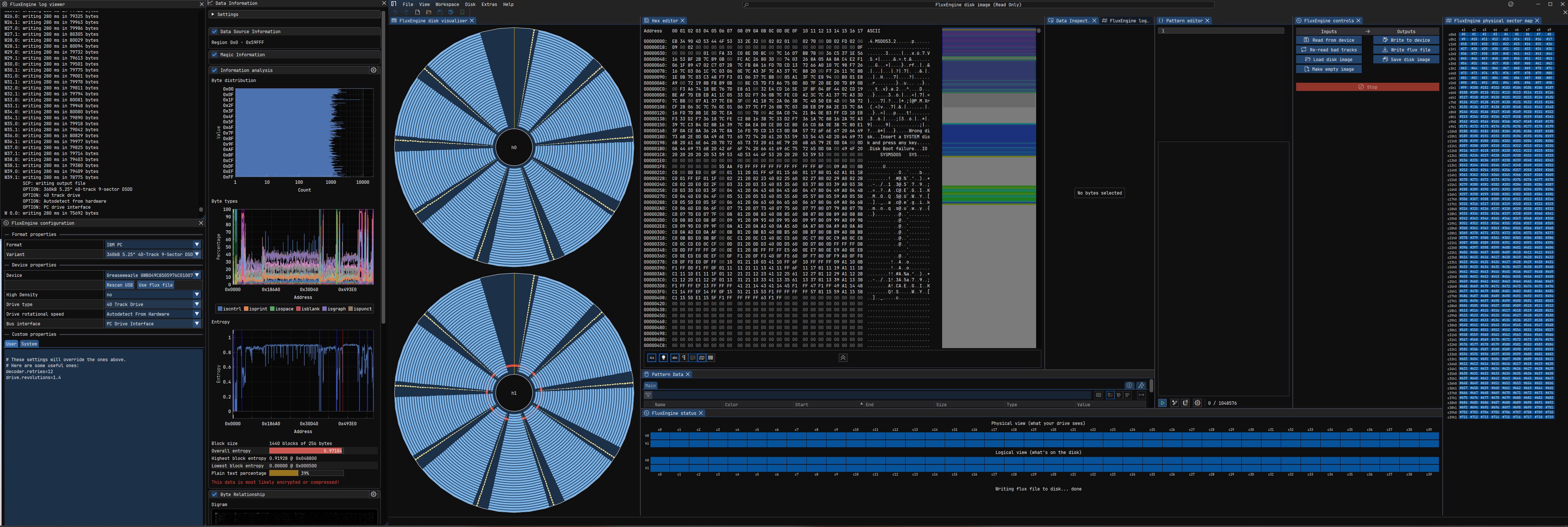1568x527 pixels.
Task: Click the Save As floppy-with-pencil icon
Action: (451, 12)
